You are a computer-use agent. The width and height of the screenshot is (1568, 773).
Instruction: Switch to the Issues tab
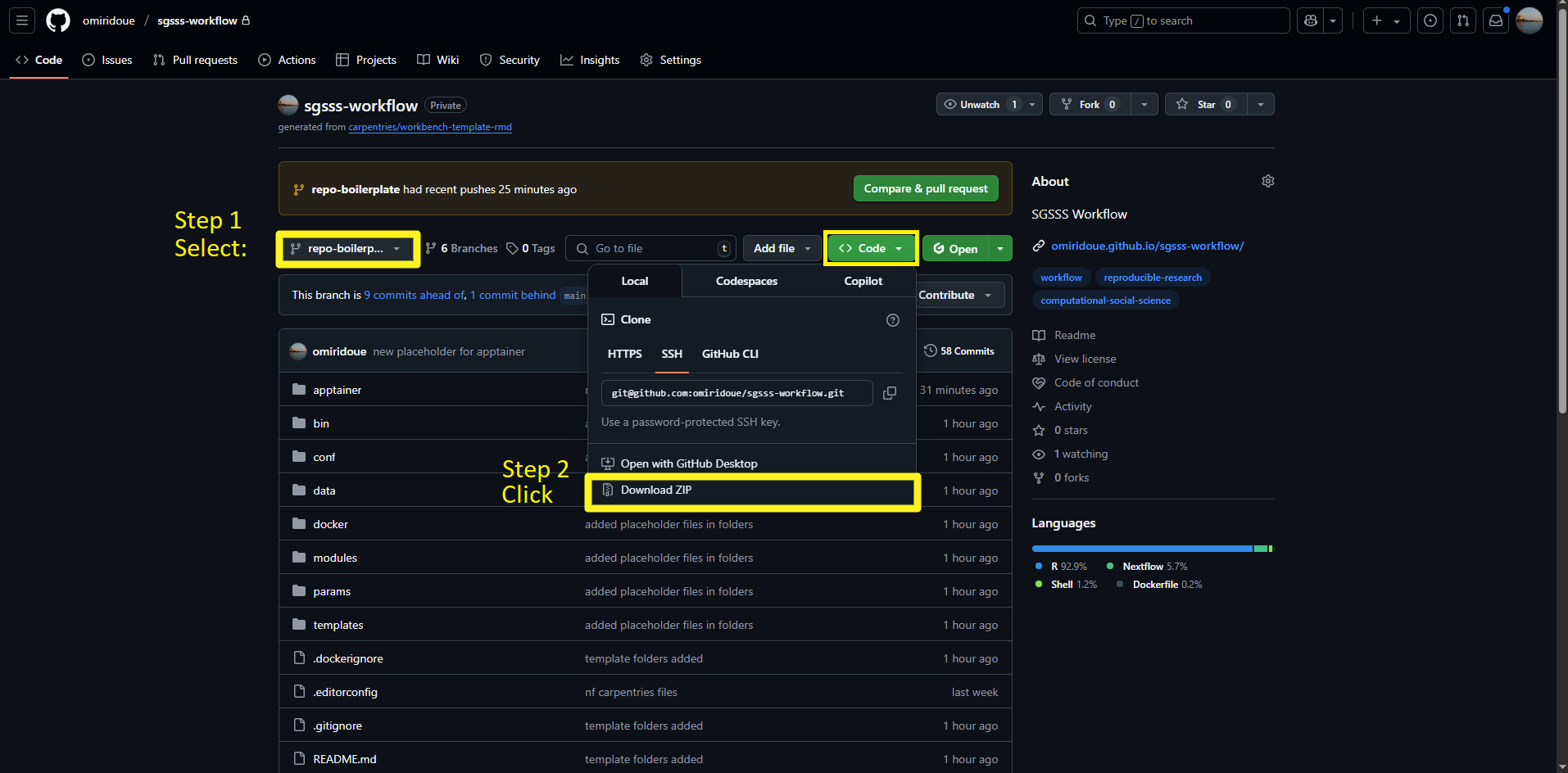(107, 60)
